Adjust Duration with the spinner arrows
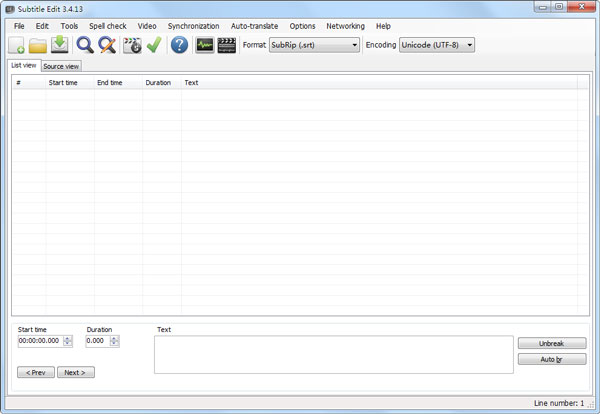 [x=114, y=341]
